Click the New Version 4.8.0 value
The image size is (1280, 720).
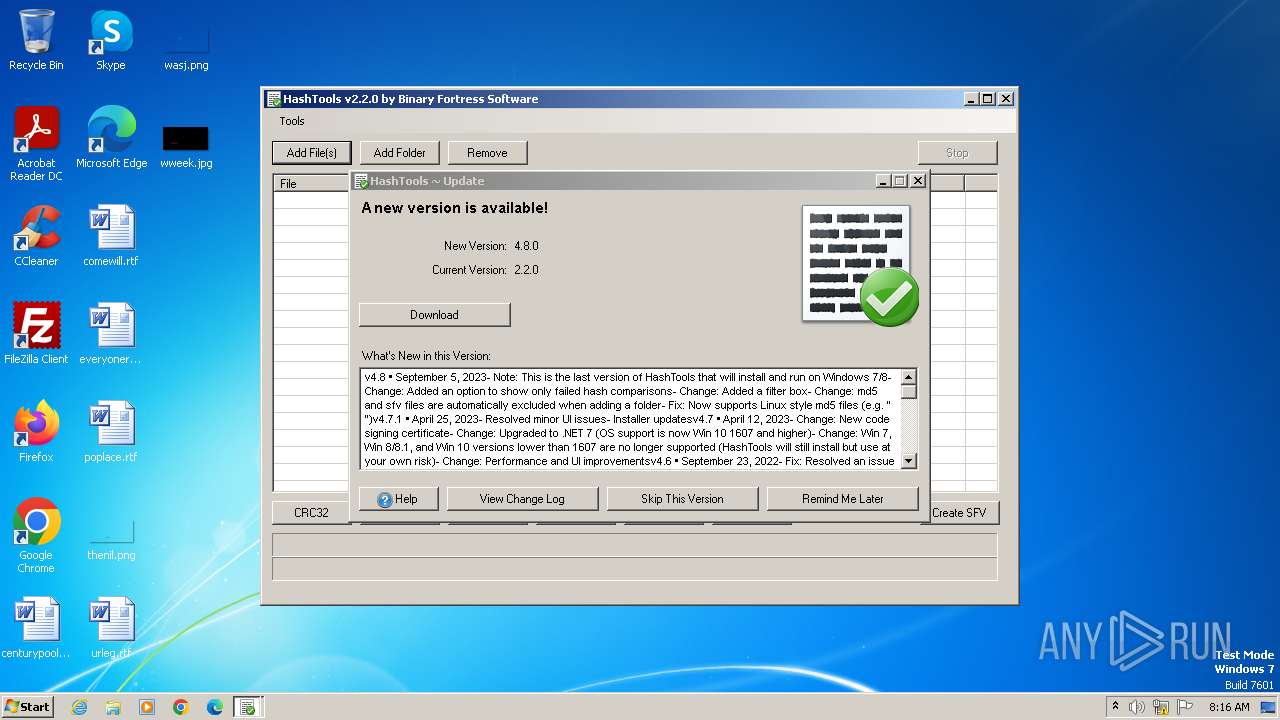(527, 246)
